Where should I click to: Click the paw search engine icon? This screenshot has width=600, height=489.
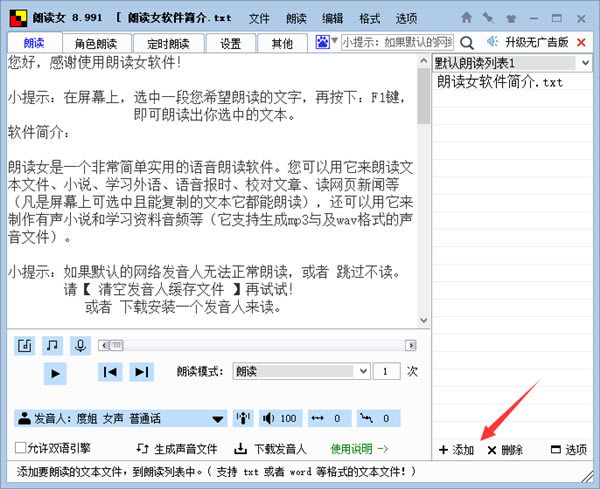(x=322, y=42)
